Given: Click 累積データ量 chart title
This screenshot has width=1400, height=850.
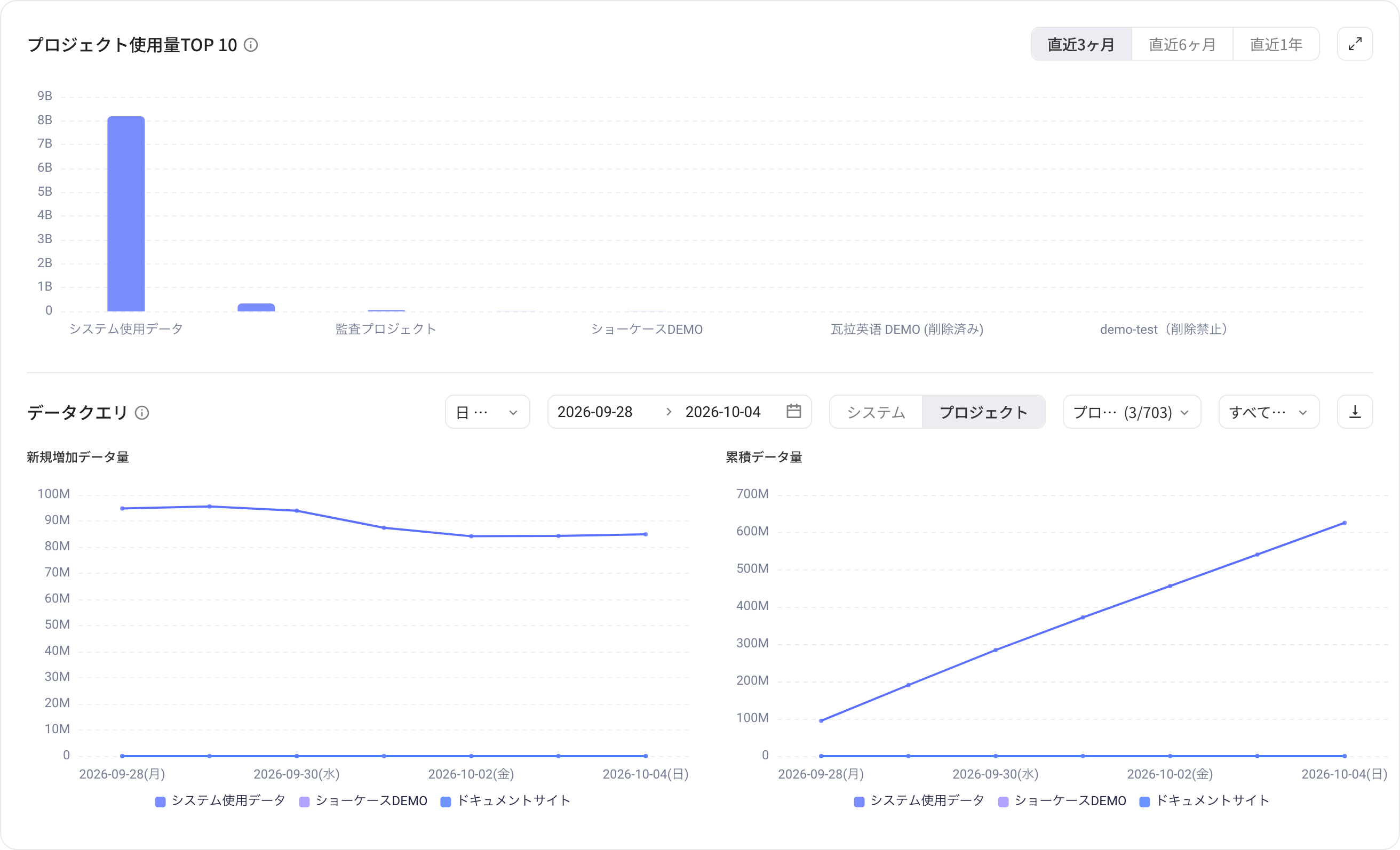Looking at the screenshot, I should [763, 457].
